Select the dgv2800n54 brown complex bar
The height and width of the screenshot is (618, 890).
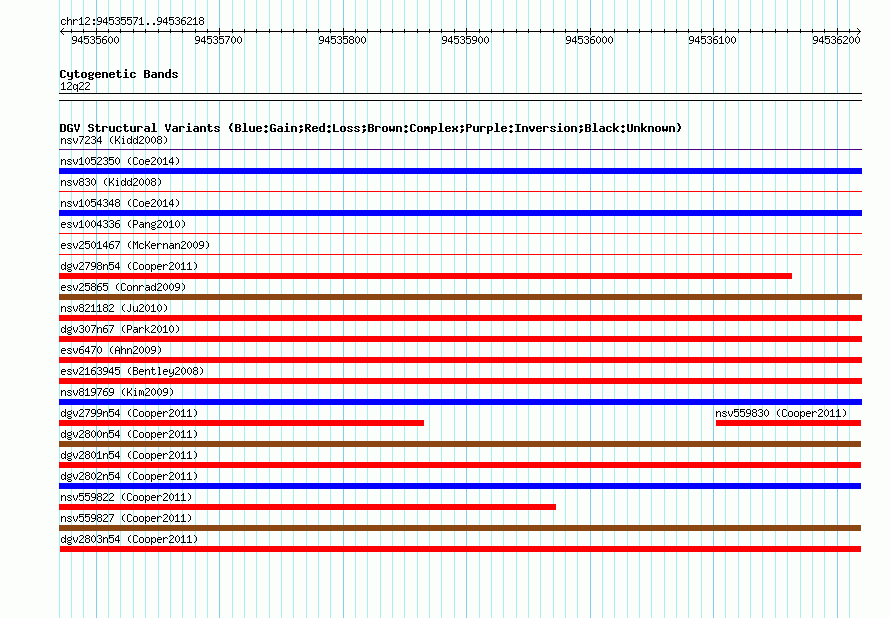(460, 444)
